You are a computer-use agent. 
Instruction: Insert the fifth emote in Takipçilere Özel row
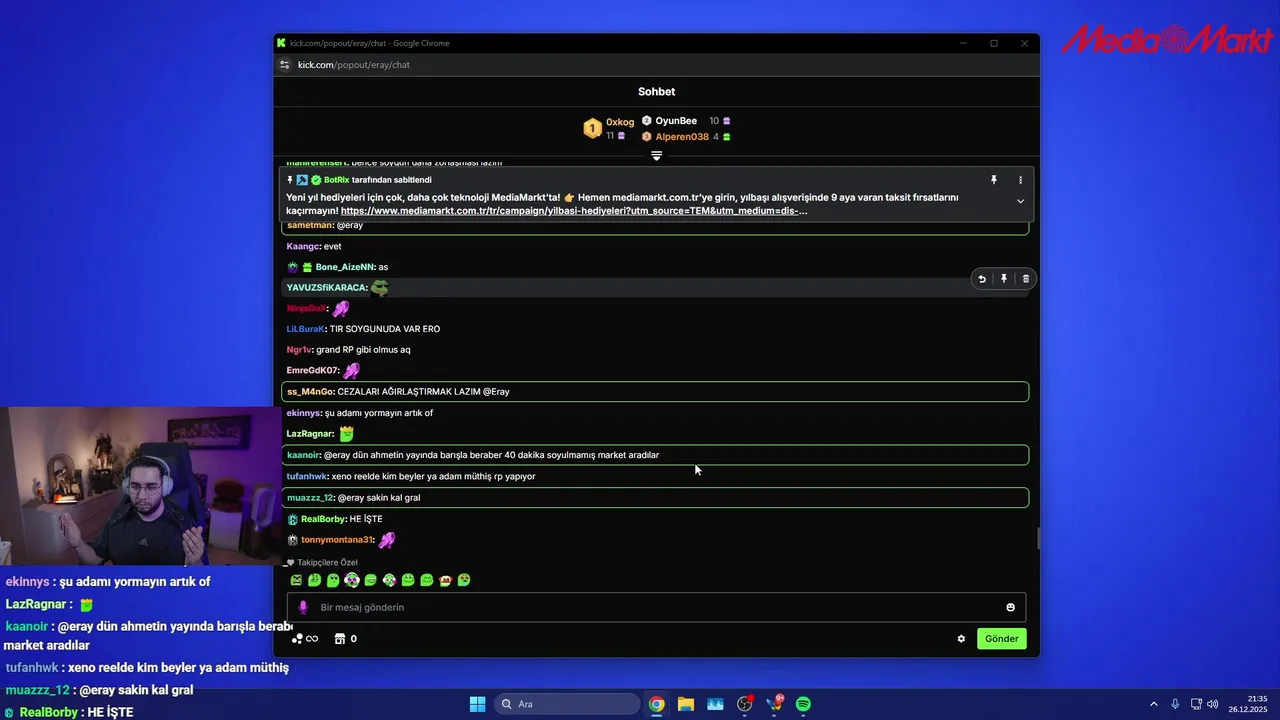[370, 580]
